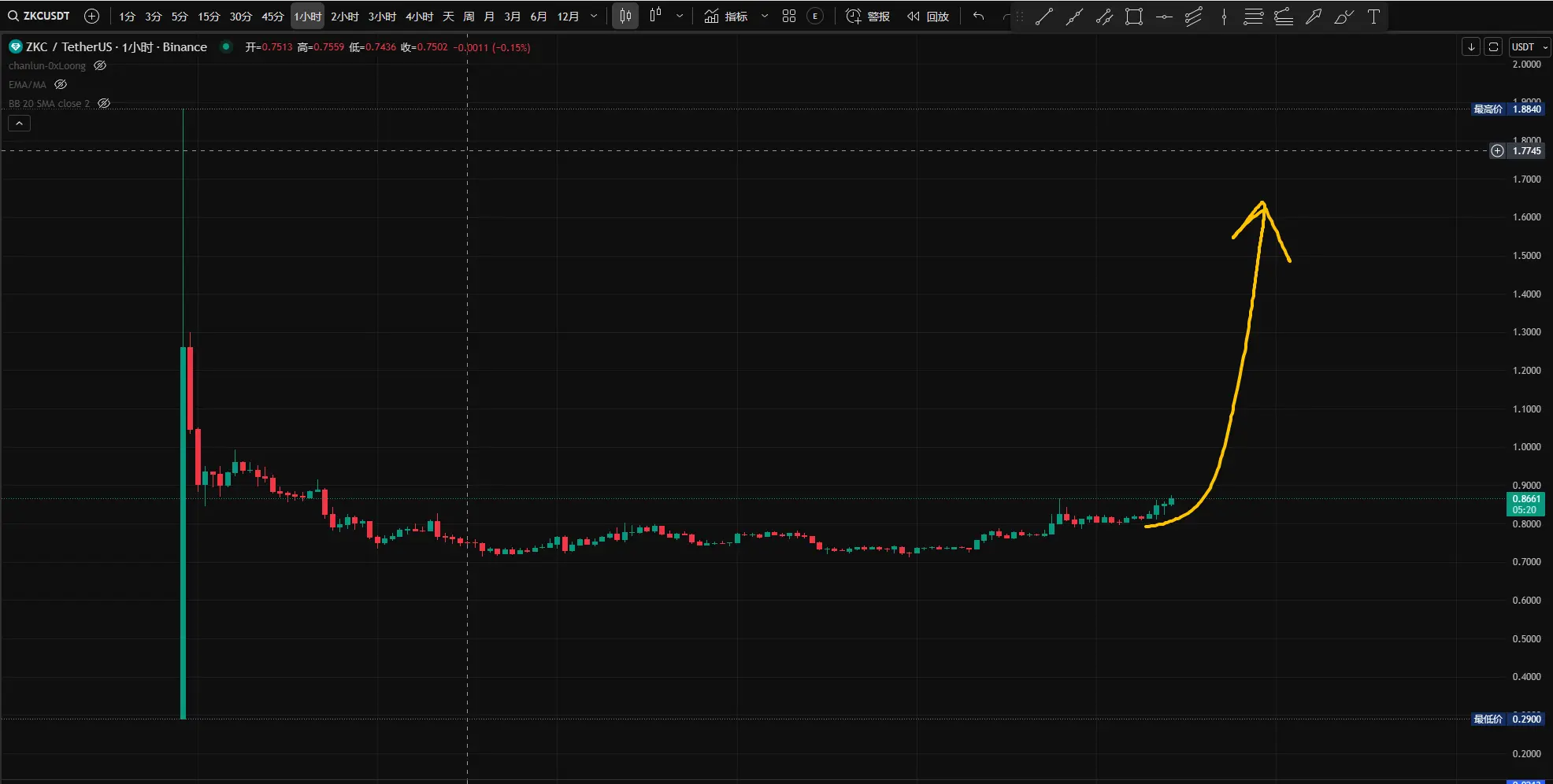
Task: Open the 警报 alert button
Action: (868, 17)
